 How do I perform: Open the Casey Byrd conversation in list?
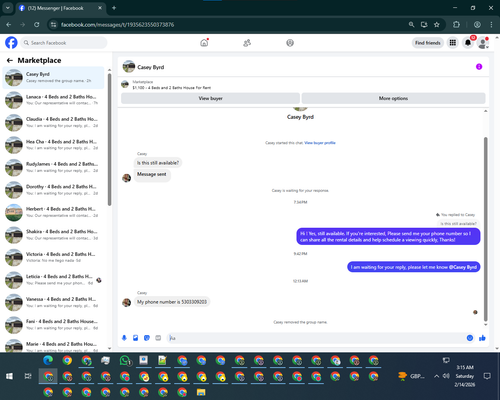pyautogui.click(x=53, y=77)
